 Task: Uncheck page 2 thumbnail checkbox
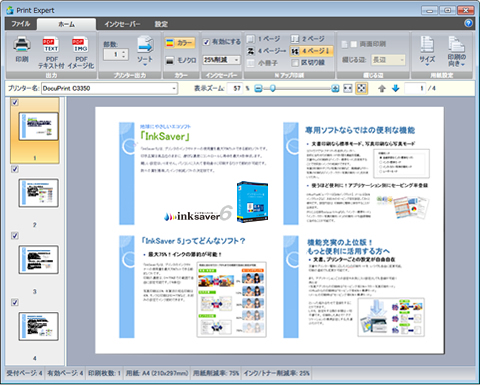click(x=15, y=169)
